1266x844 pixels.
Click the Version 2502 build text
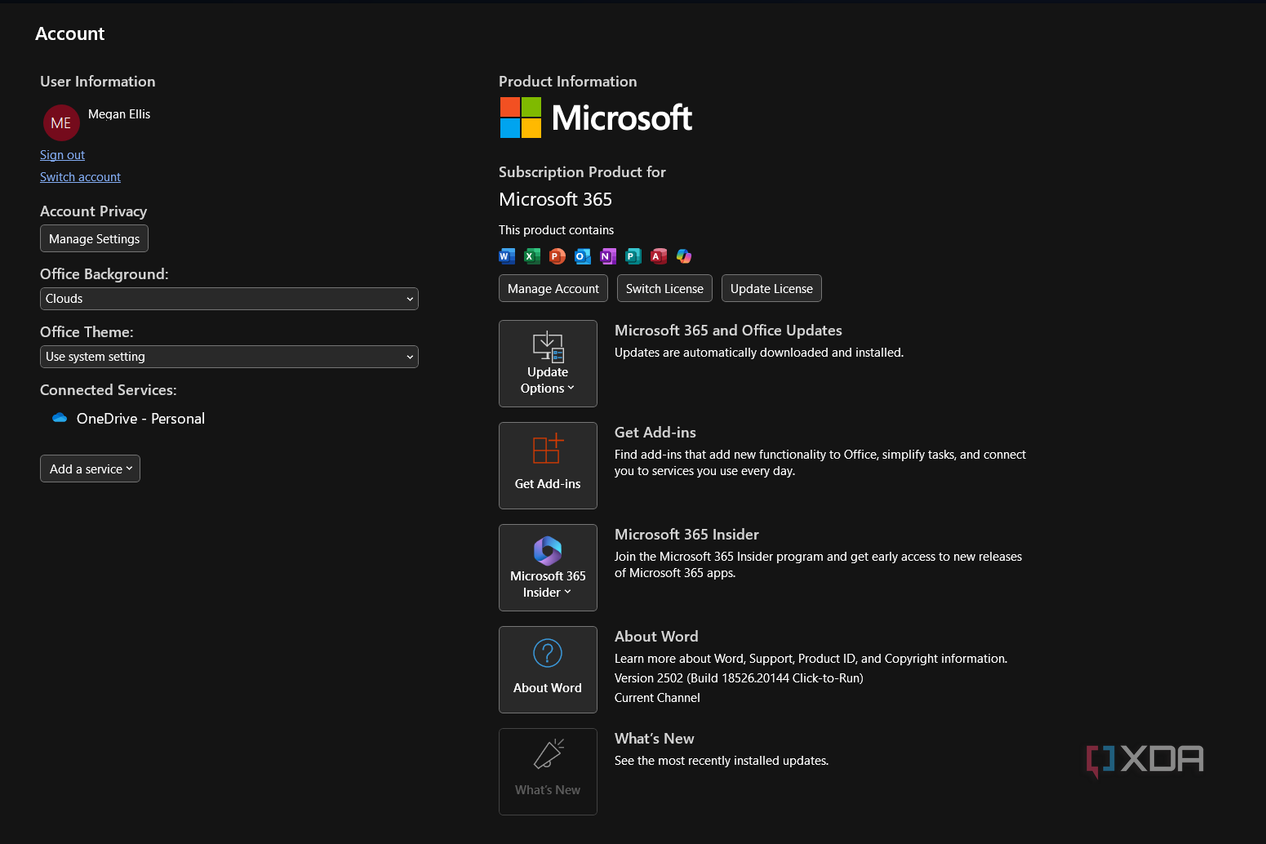coord(739,678)
